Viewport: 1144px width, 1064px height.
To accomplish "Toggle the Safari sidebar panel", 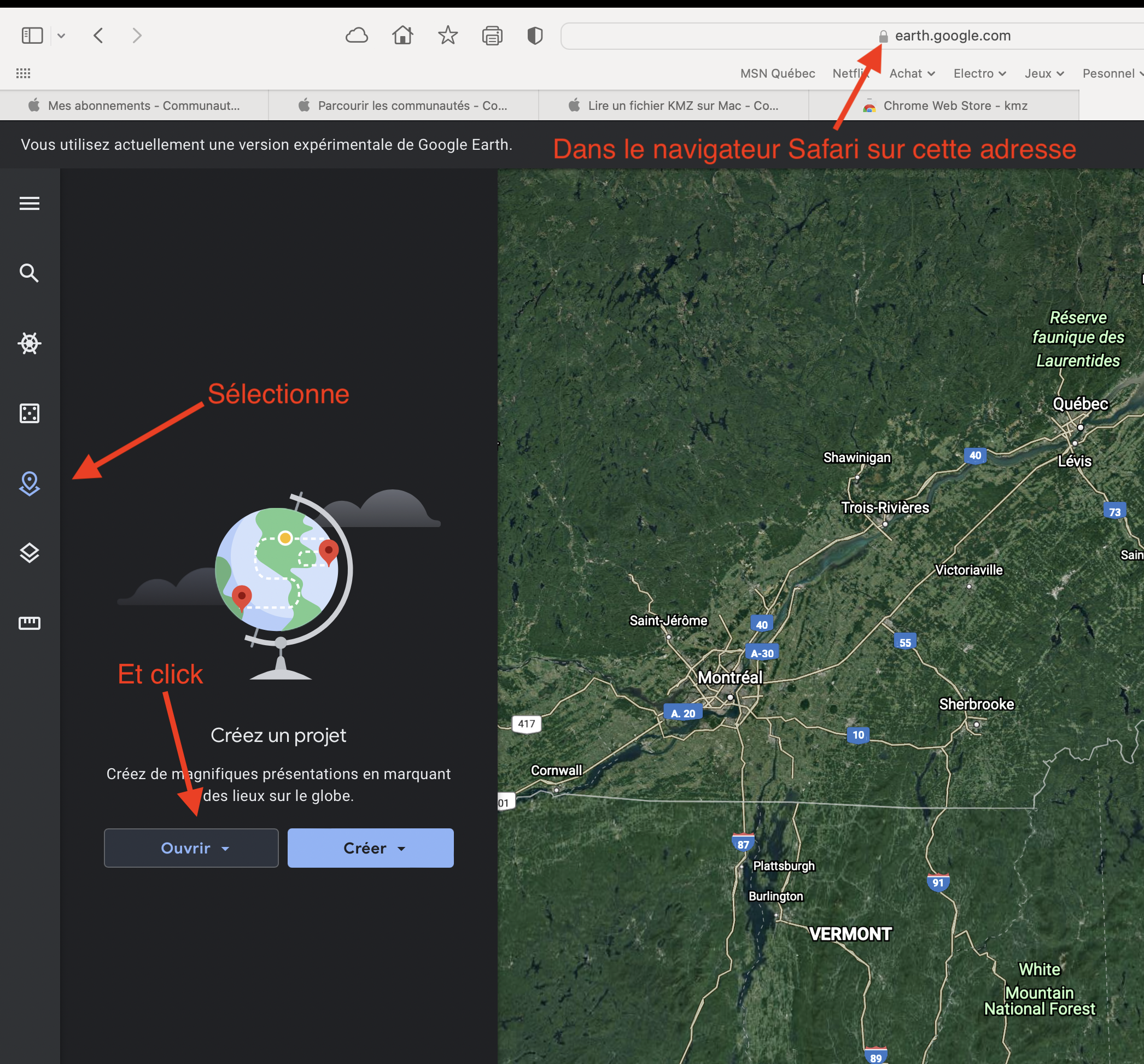I will pyautogui.click(x=32, y=36).
